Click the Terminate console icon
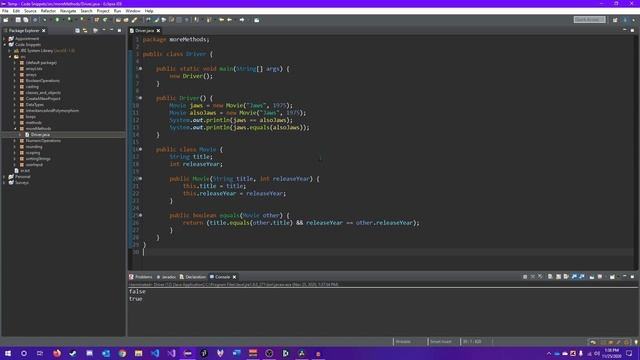 [525, 277]
